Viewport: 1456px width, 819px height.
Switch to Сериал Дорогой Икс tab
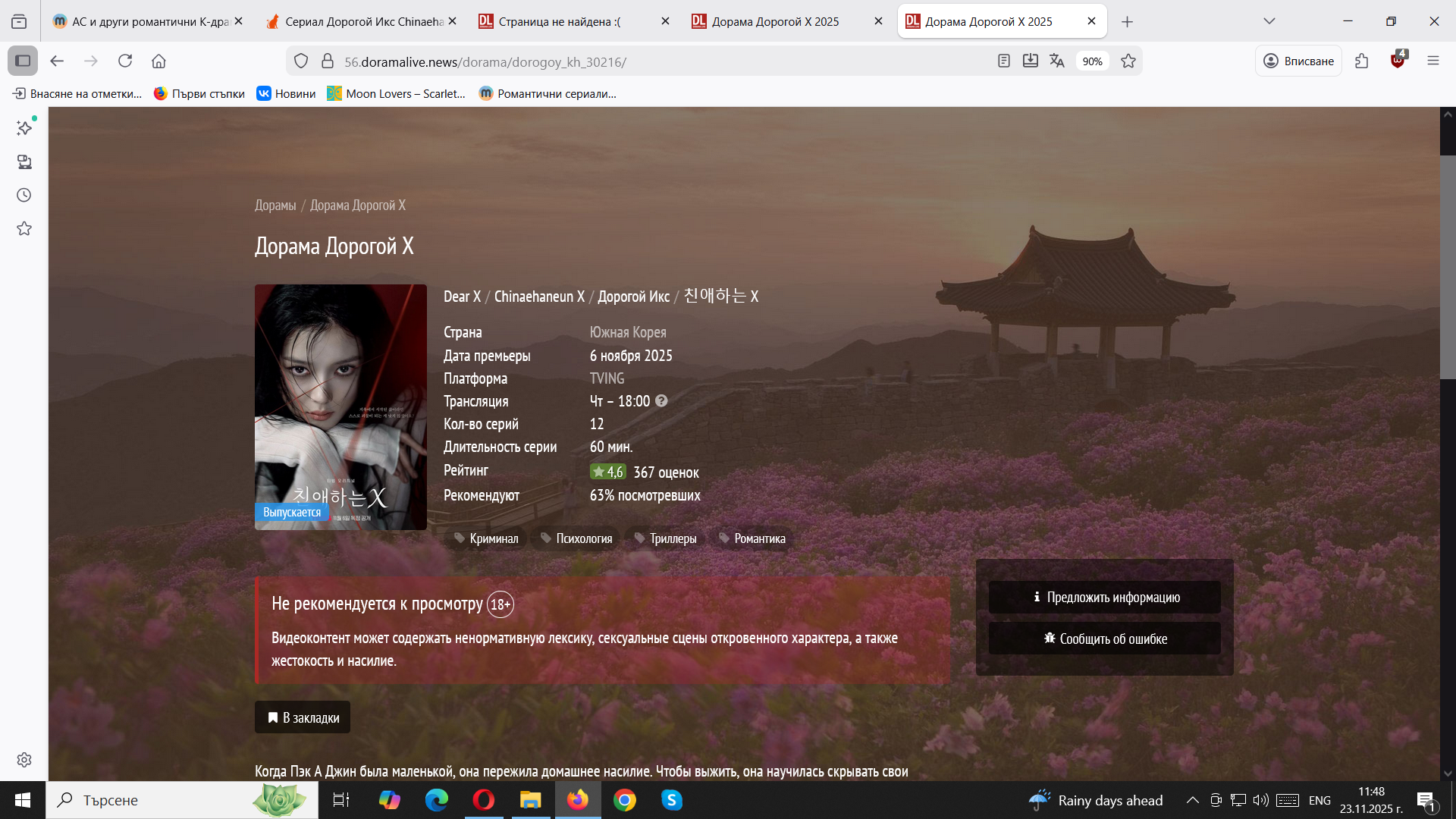[356, 21]
